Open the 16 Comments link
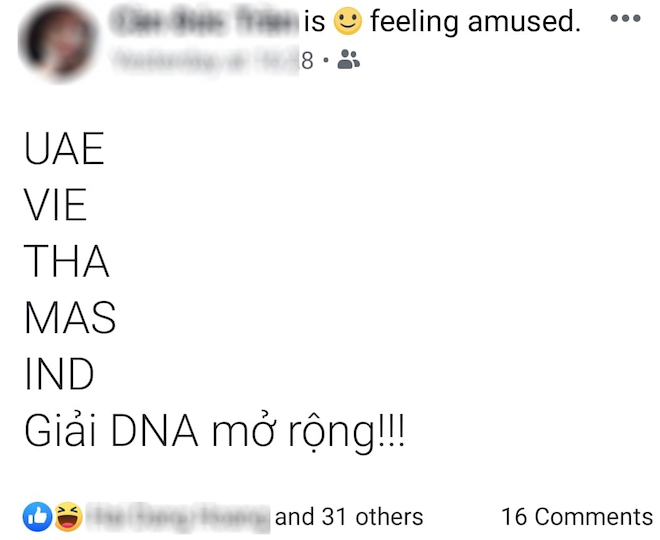This screenshot has height=540, width=660. pyautogui.click(x=576, y=517)
